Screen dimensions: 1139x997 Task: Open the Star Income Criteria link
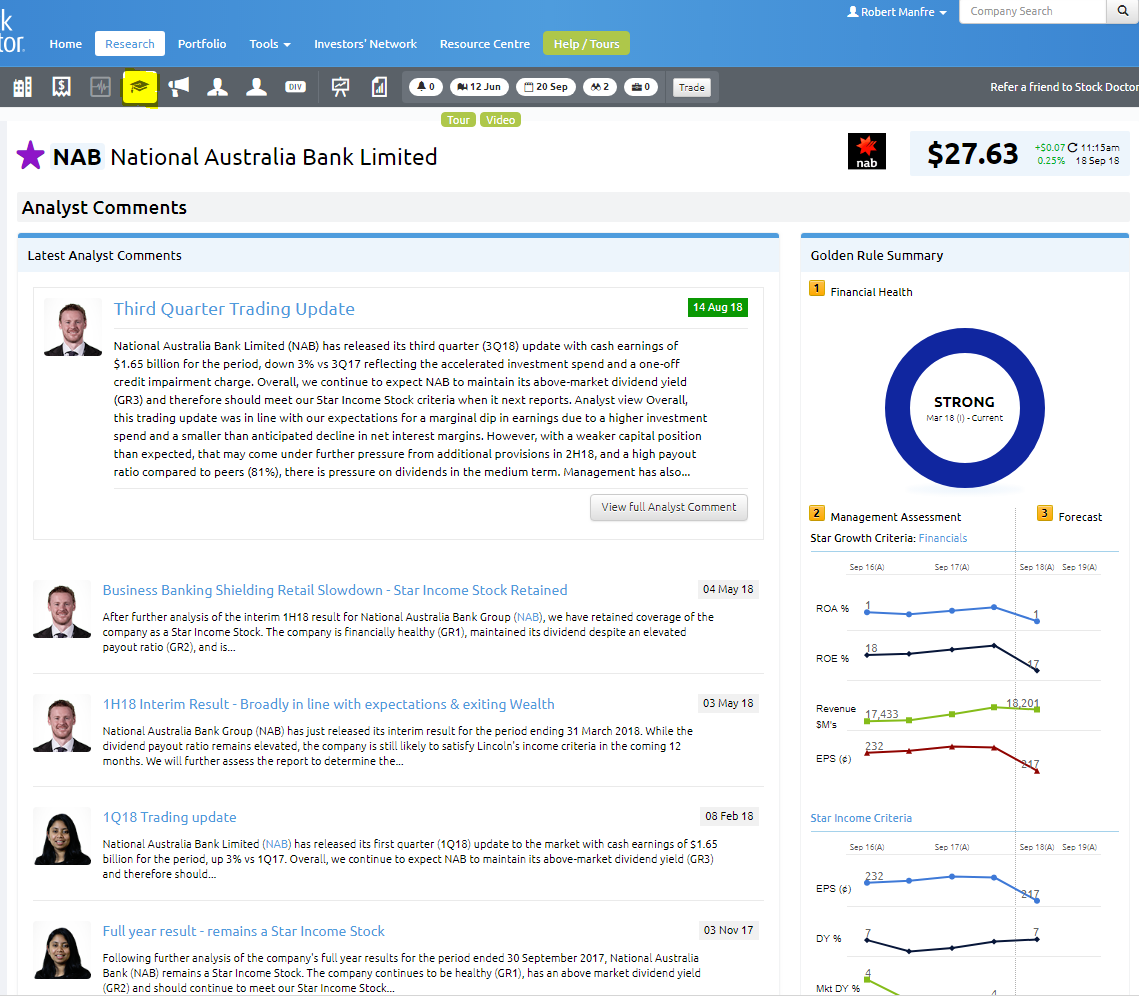click(861, 818)
